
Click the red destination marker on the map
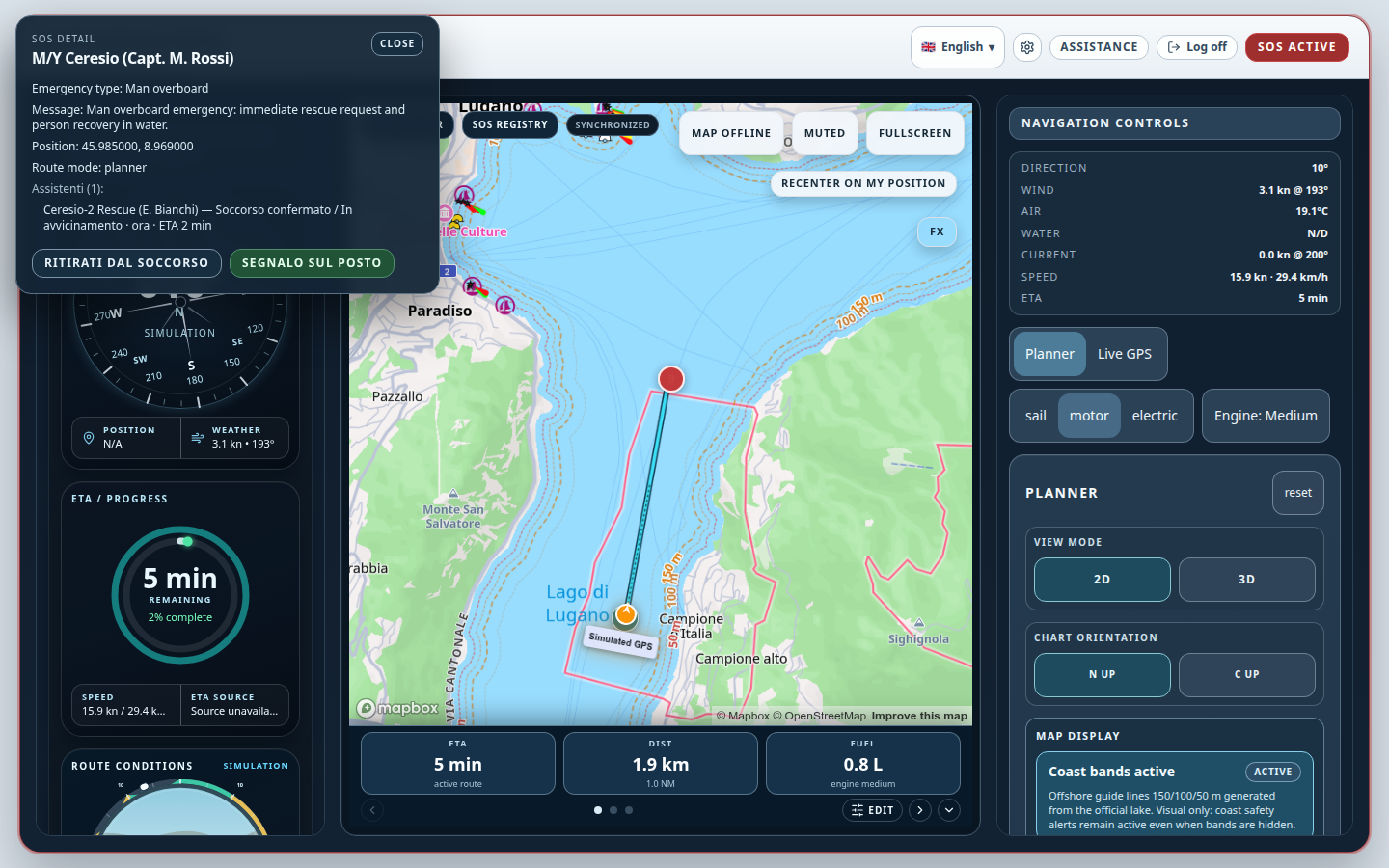[x=671, y=379]
